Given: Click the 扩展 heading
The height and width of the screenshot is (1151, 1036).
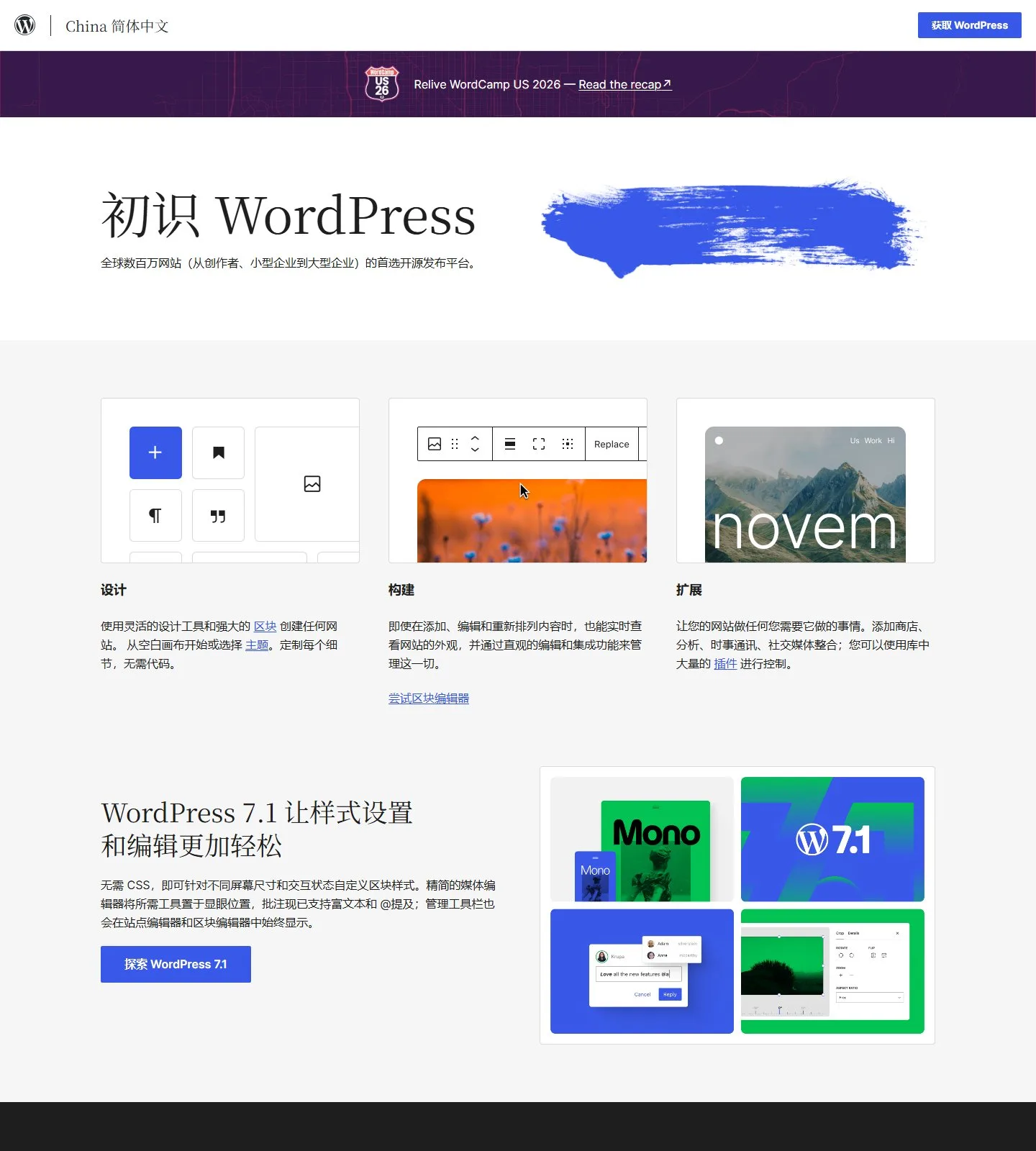Looking at the screenshot, I should [x=689, y=590].
